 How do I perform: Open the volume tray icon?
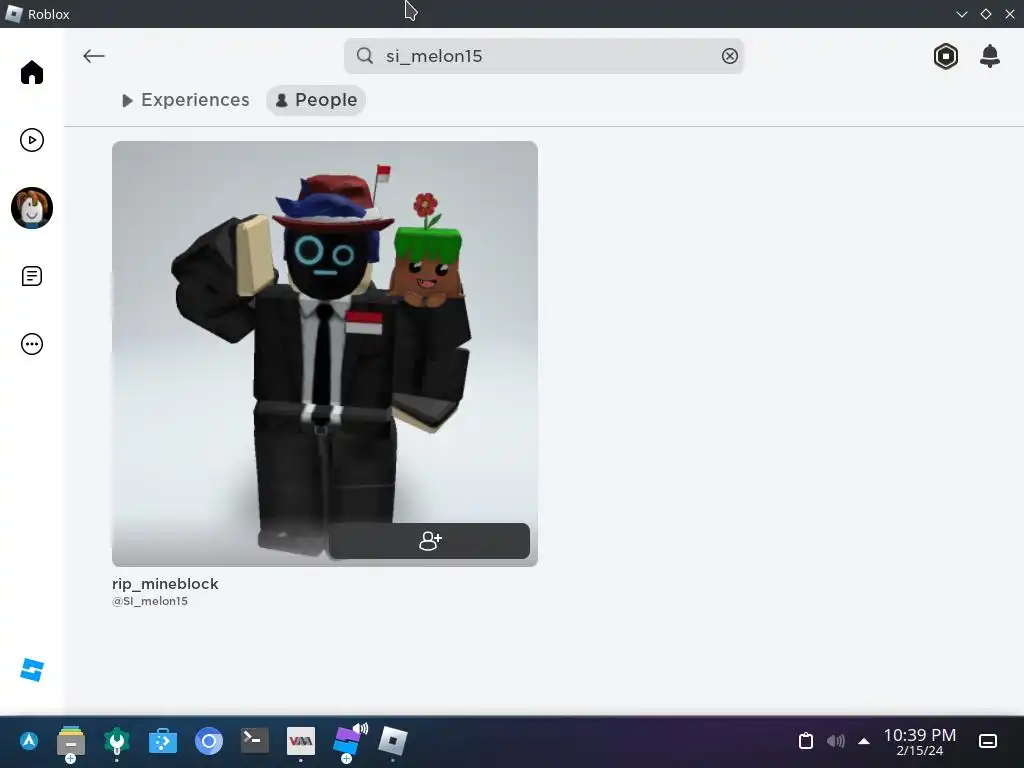coord(835,741)
